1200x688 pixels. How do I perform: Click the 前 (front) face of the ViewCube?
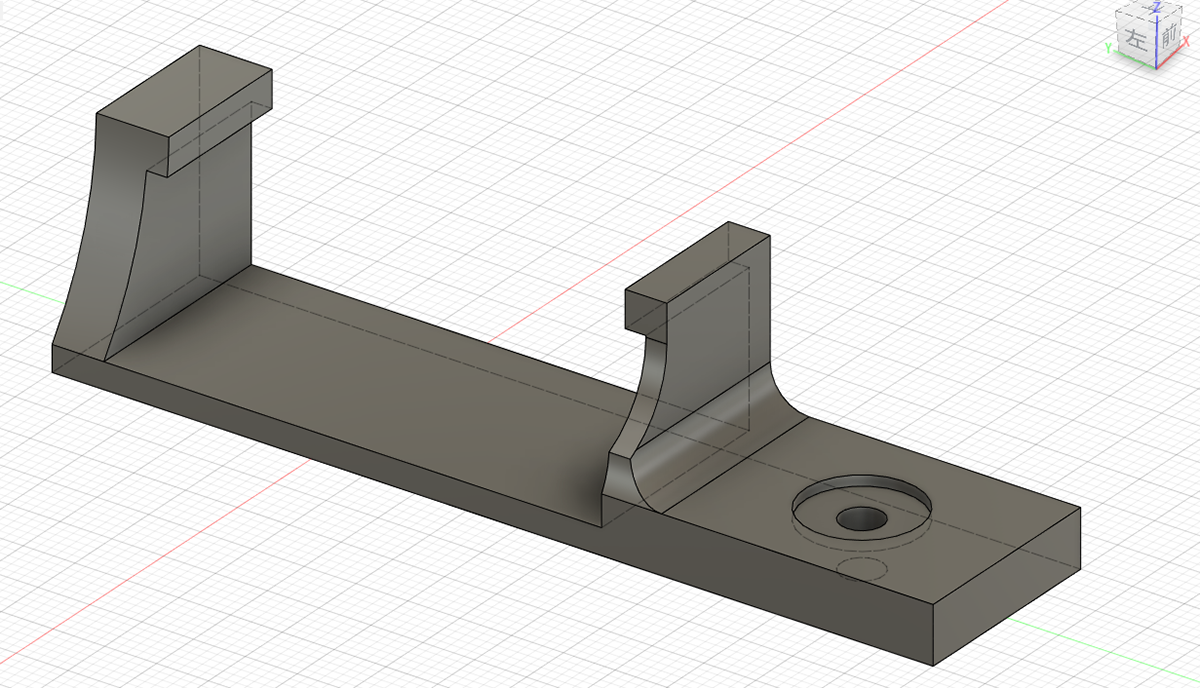[1170, 40]
